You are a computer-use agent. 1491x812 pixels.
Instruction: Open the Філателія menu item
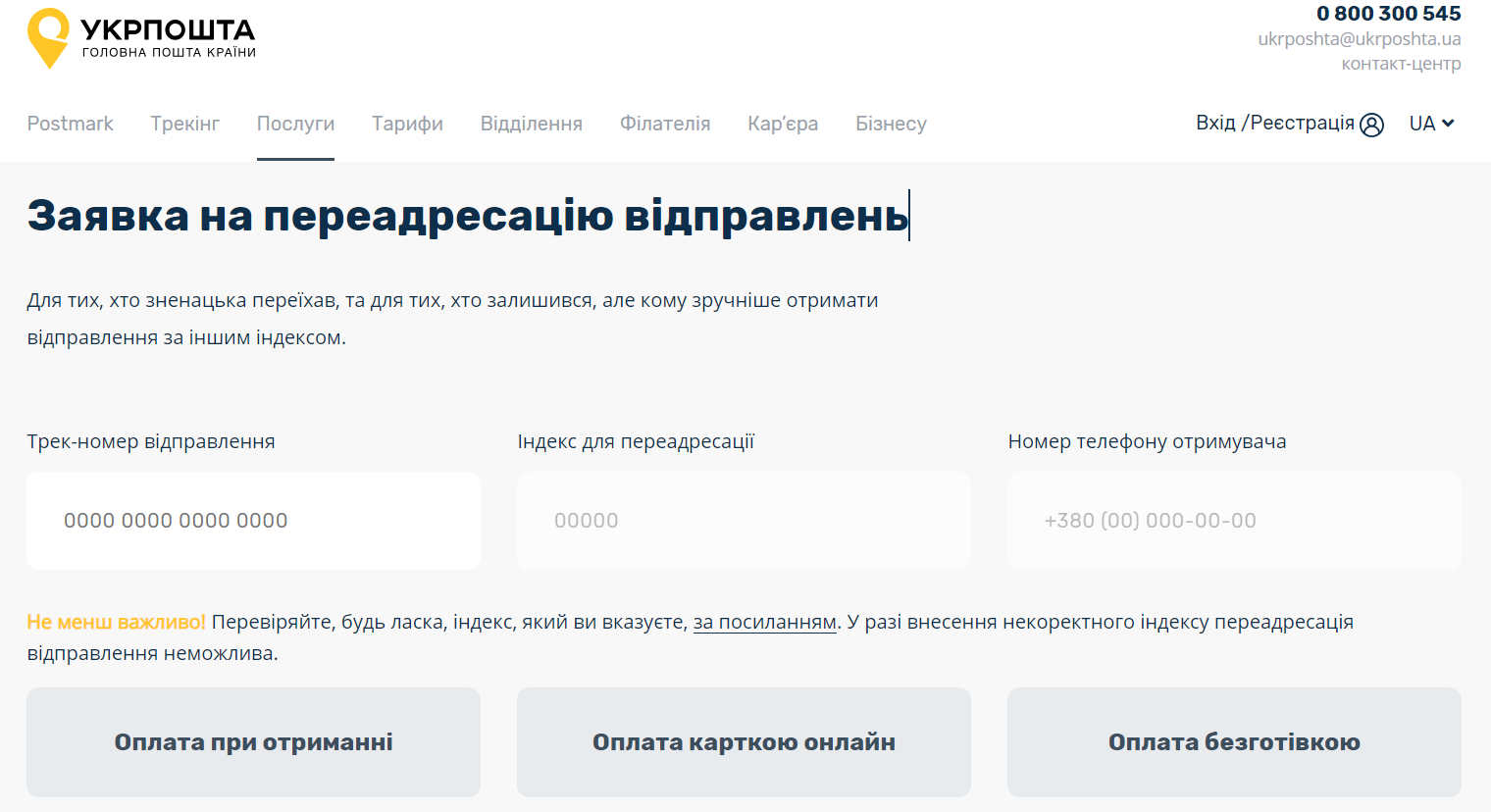(x=665, y=124)
